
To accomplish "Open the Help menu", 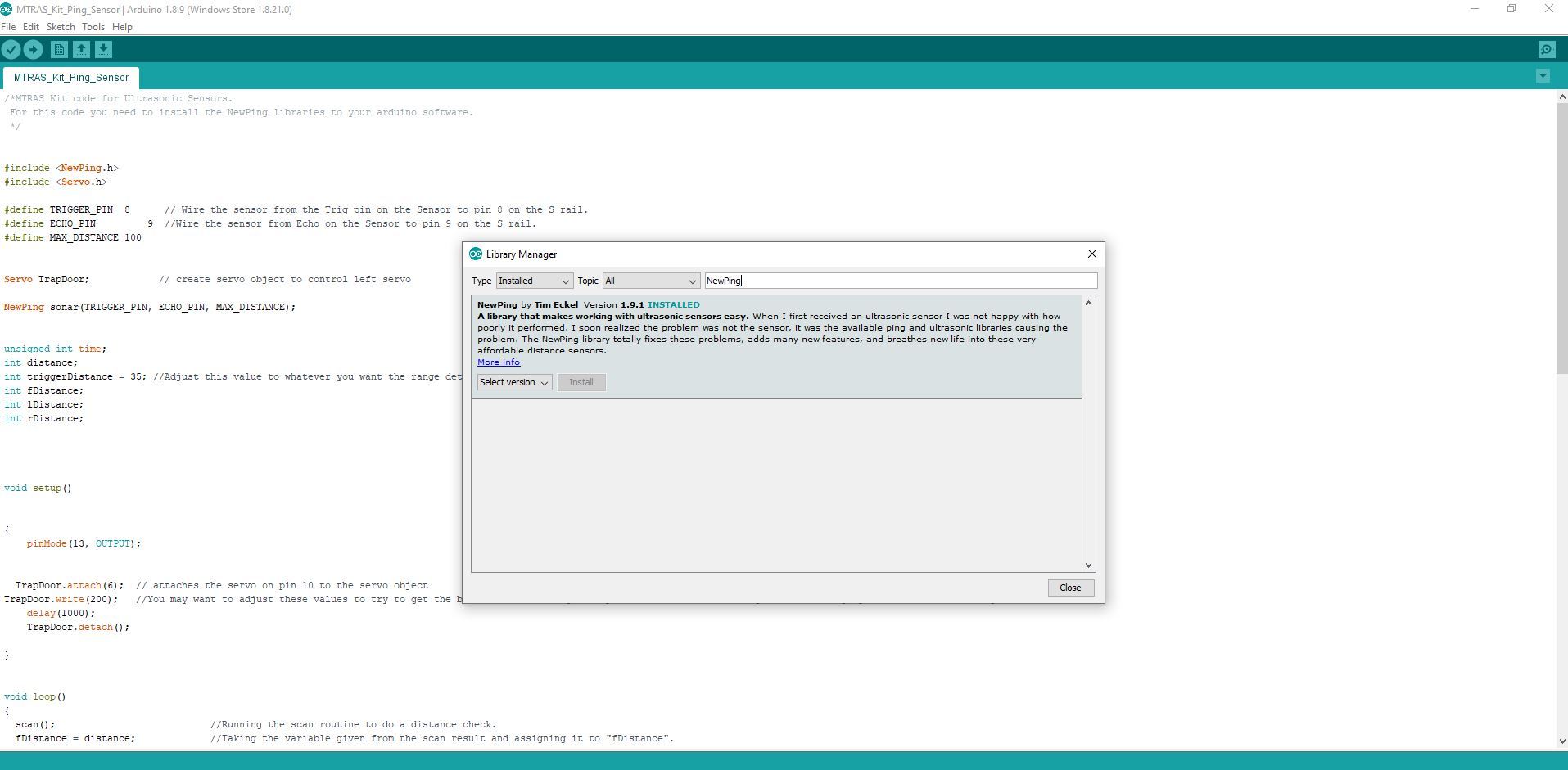I will [x=122, y=27].
